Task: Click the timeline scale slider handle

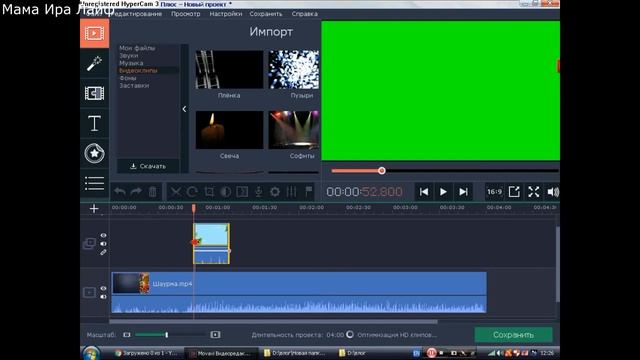Action: point(167,335)
